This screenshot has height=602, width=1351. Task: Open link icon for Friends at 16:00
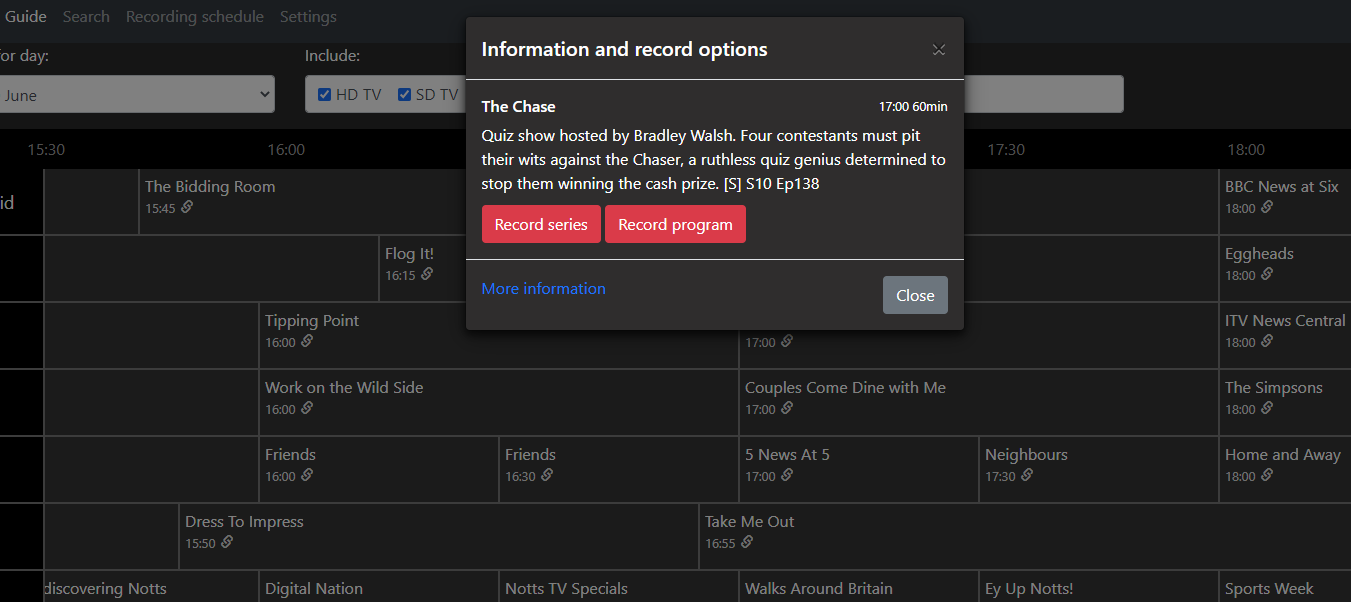click(307, 476)
